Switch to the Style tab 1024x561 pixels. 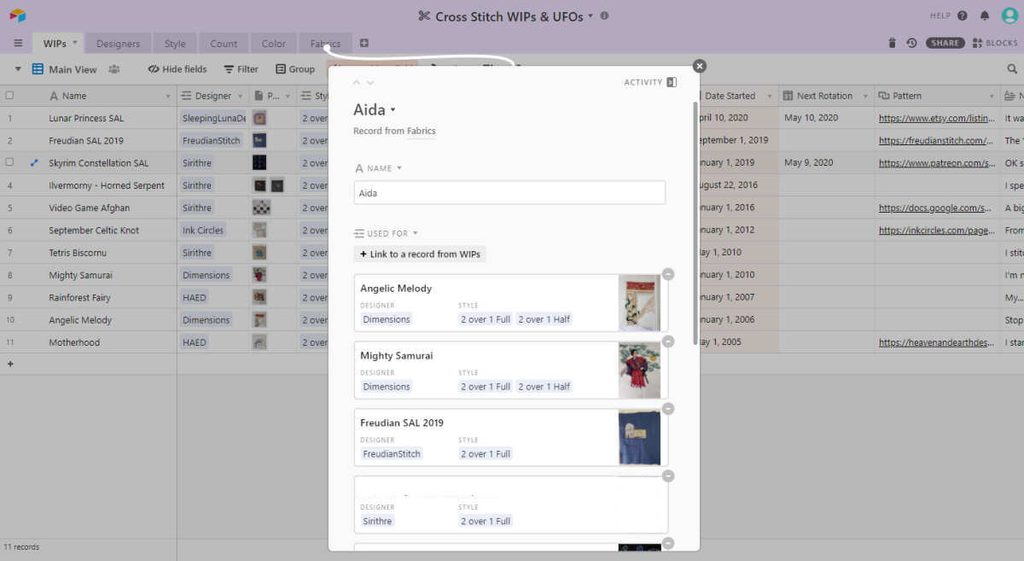(x=175, y=44)
